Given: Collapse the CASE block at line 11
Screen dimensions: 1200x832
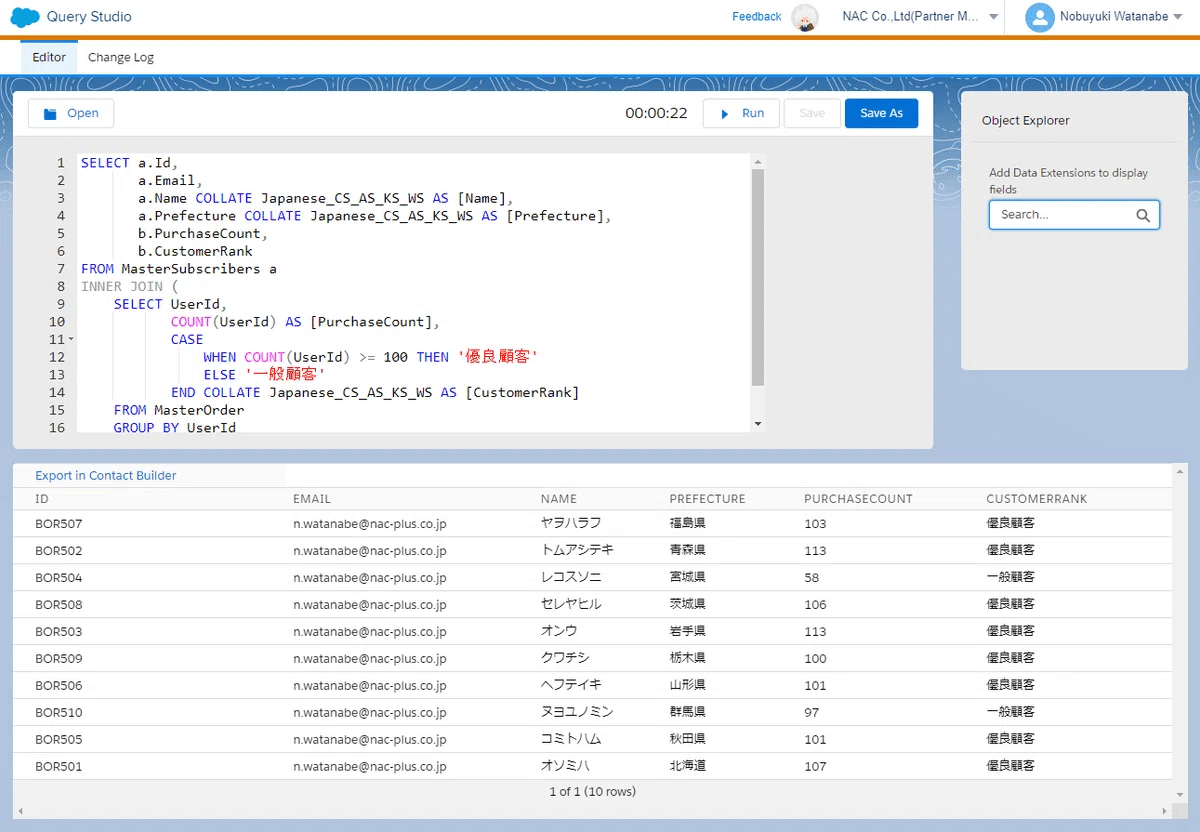Looking at the screenshot, I should tap(70, 339).
